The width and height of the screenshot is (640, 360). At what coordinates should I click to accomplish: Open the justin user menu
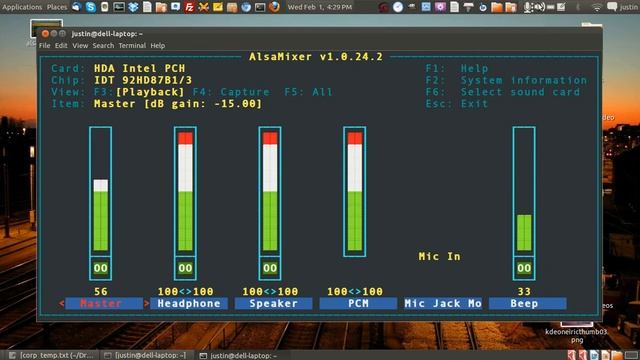coord(629,7)
